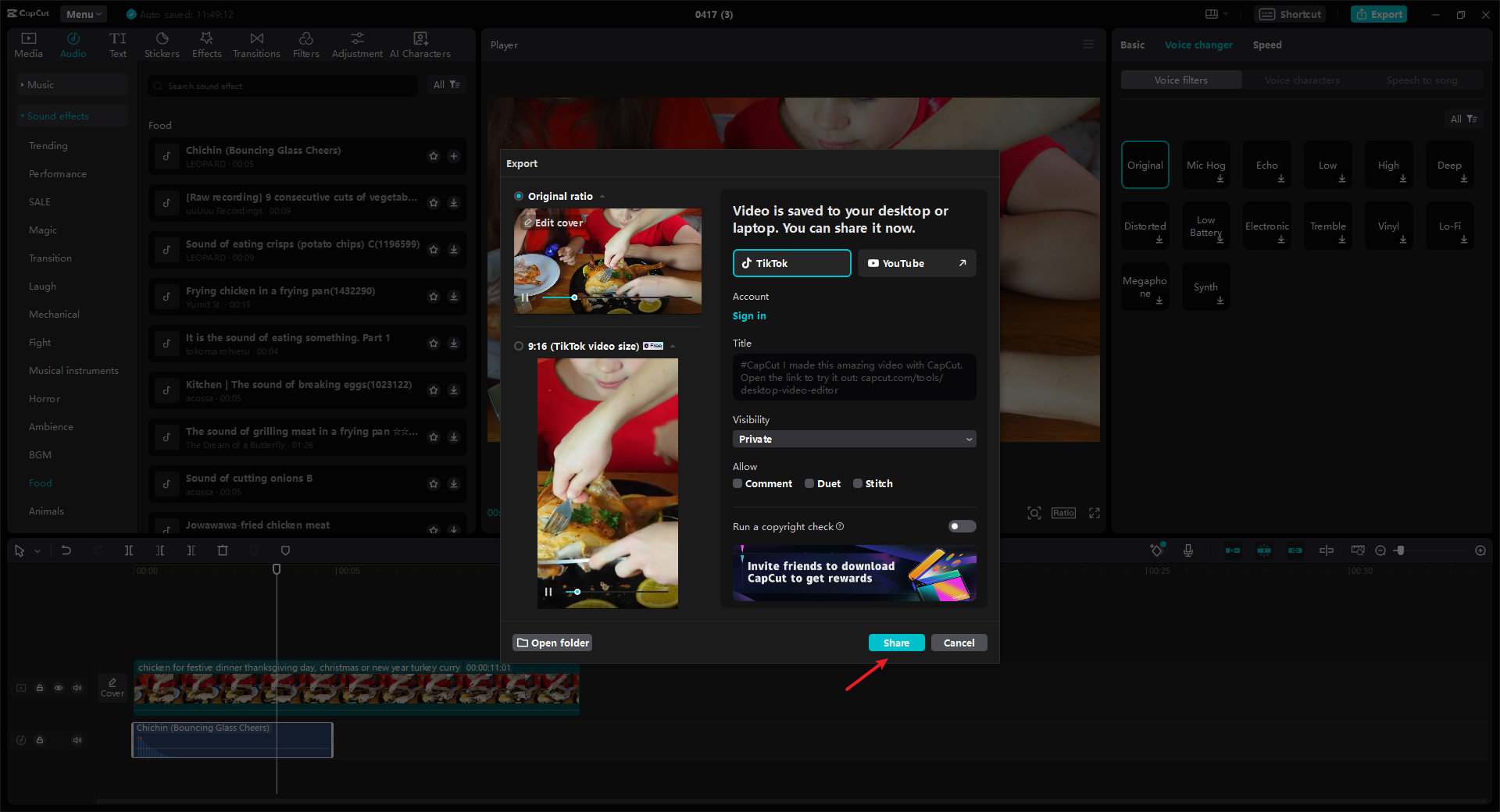
Task: Collapse the Sound effects category
Action: (72, 116)
